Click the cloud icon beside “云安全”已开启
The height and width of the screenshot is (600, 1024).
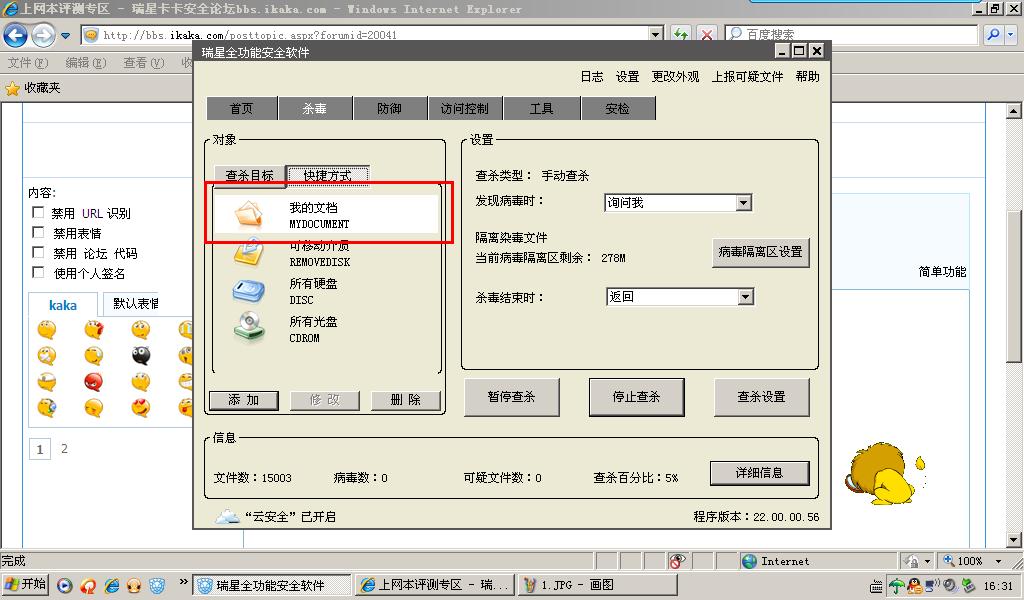227,516
